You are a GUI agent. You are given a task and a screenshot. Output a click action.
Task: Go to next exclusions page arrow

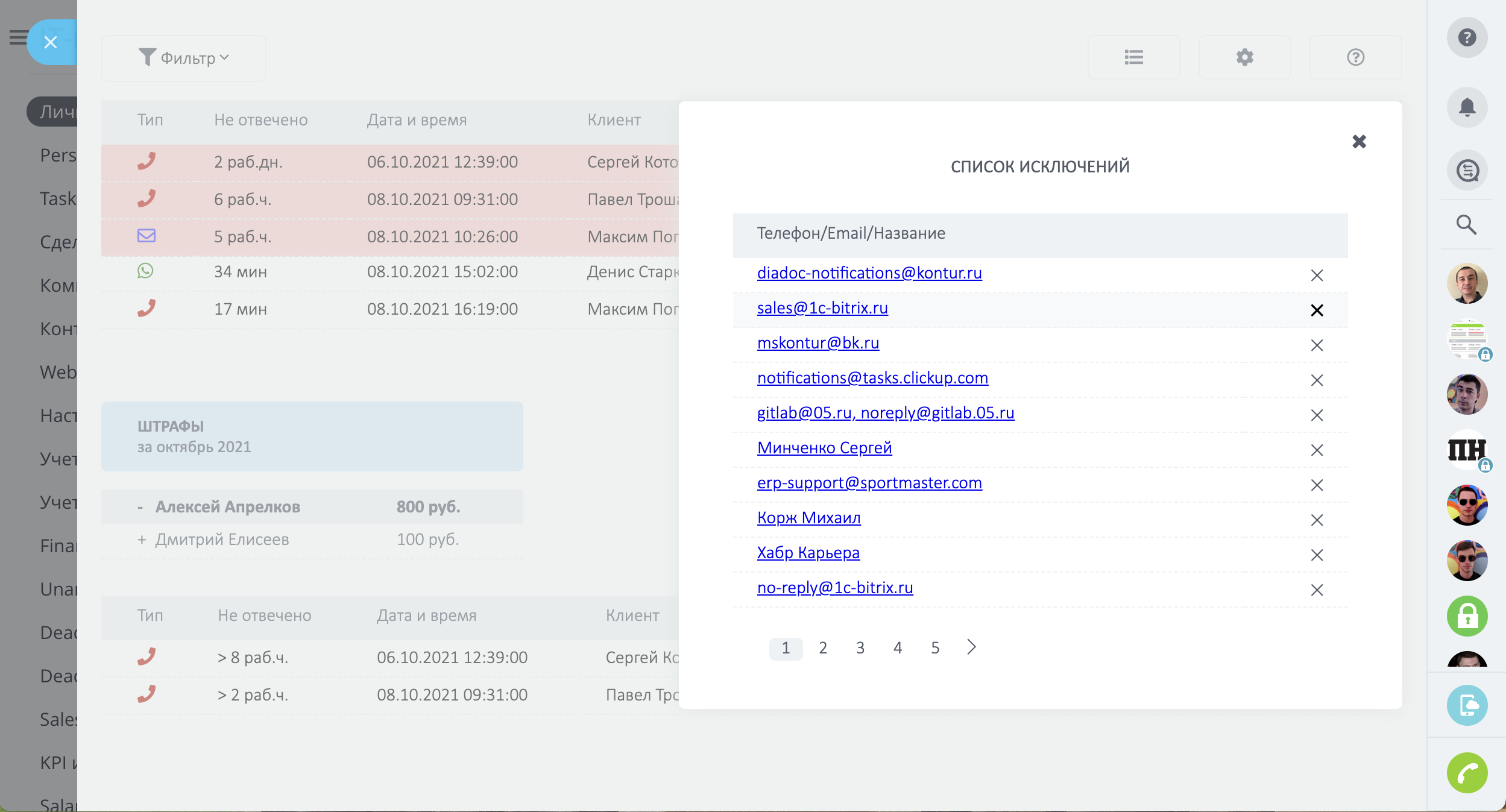click(971, 647)
